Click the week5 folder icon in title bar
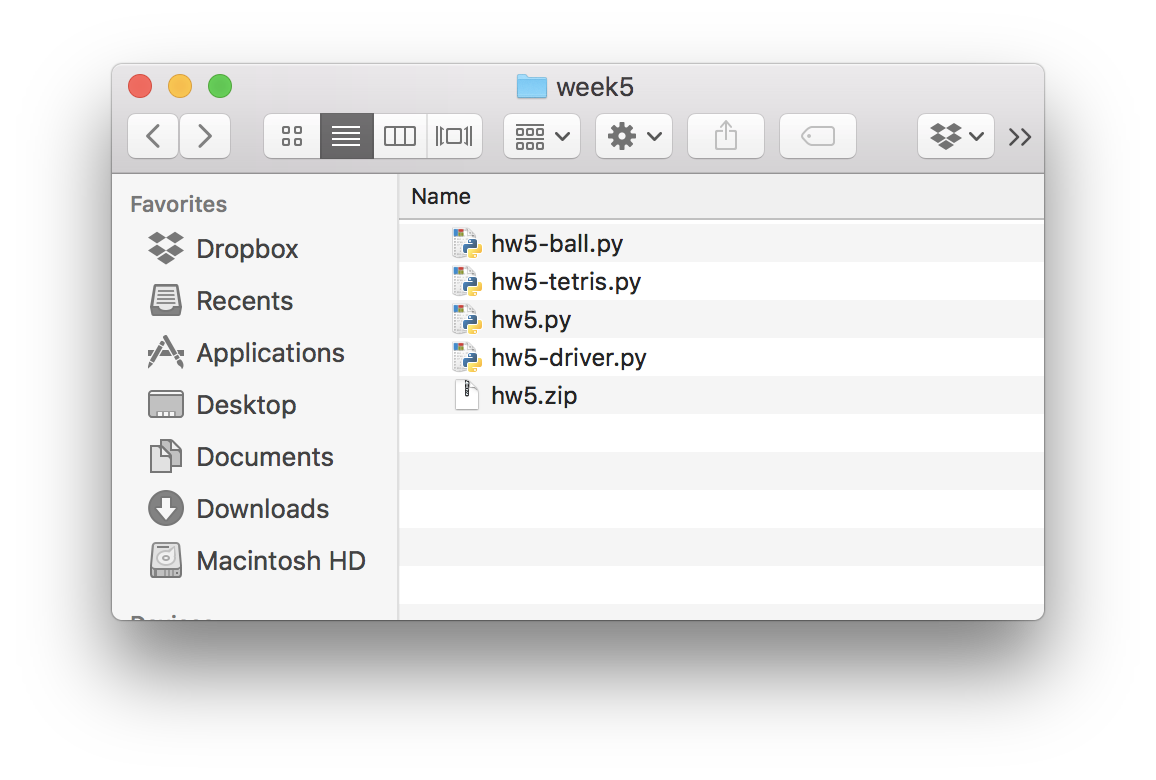Viewport: 1156px width, 780px height. (x=532, y=86)
